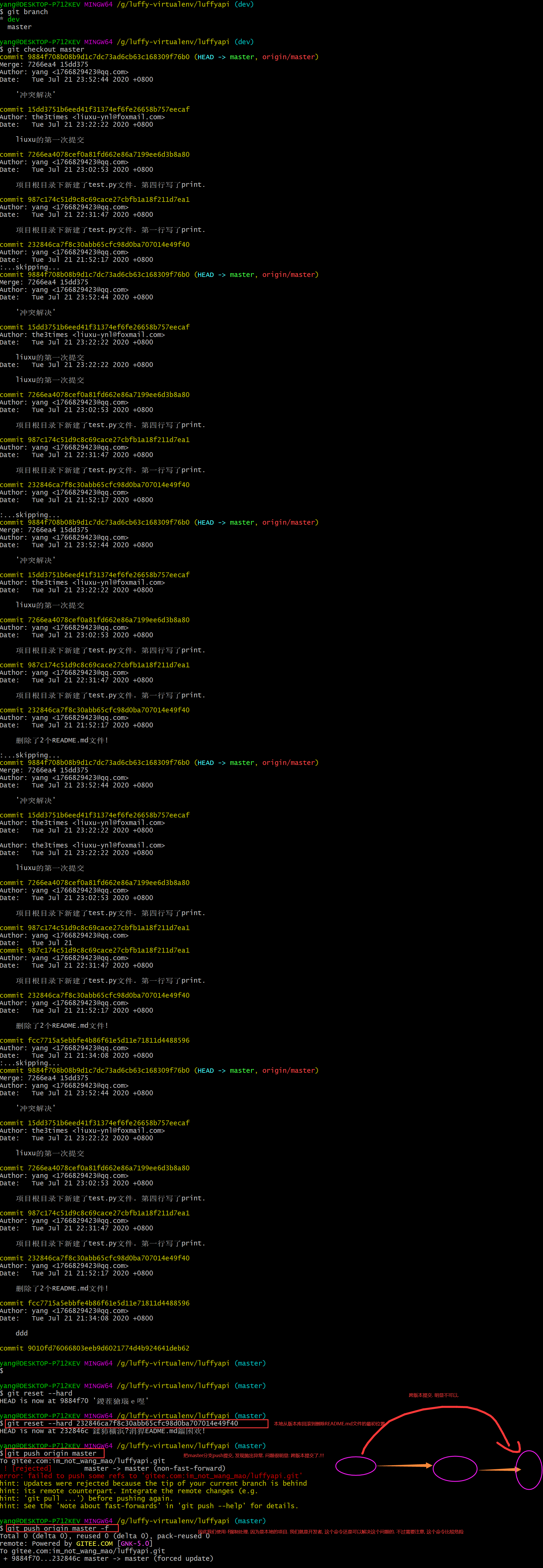543x1568 pixels.
Task: Click the "! [rejected]" push result line
Action: point(114,1468)
